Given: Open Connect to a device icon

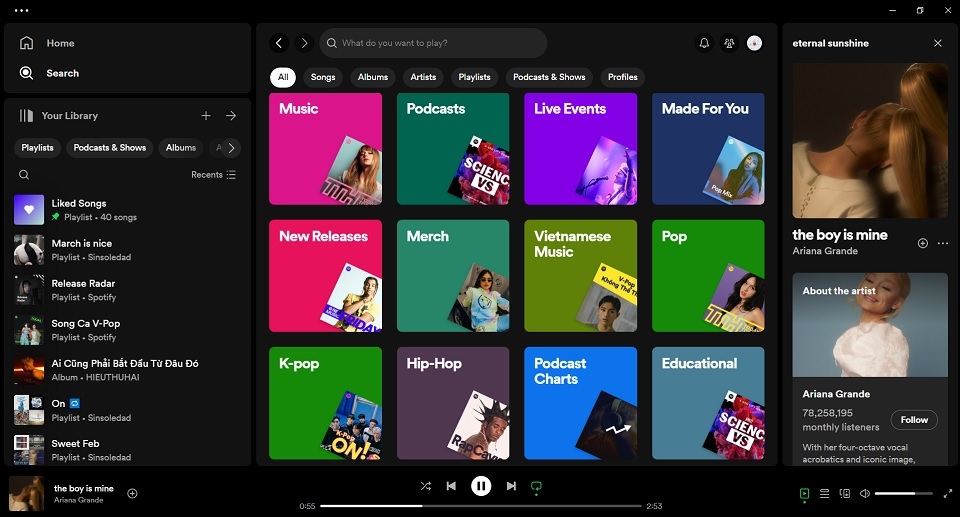Looking at the screenshot, I should pyautogui.click(x=845, y=494).
